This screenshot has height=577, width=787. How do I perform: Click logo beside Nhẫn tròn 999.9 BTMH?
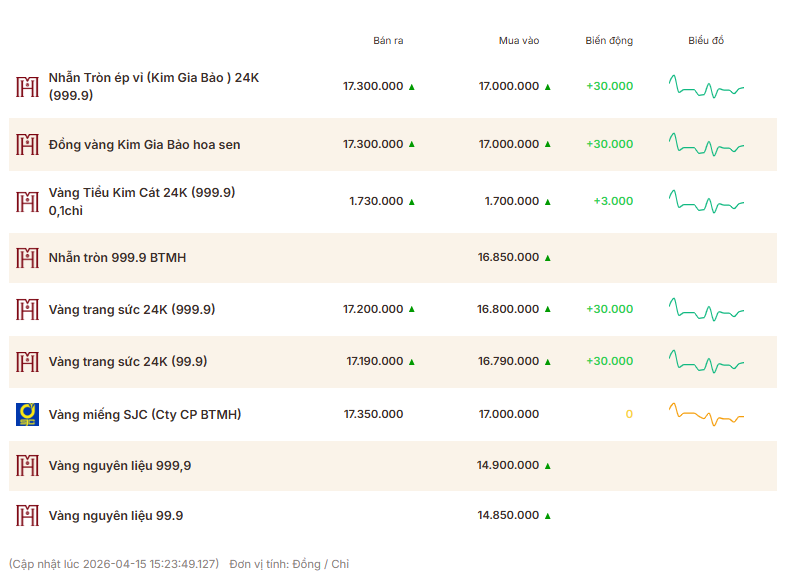[x=27, y=257]
